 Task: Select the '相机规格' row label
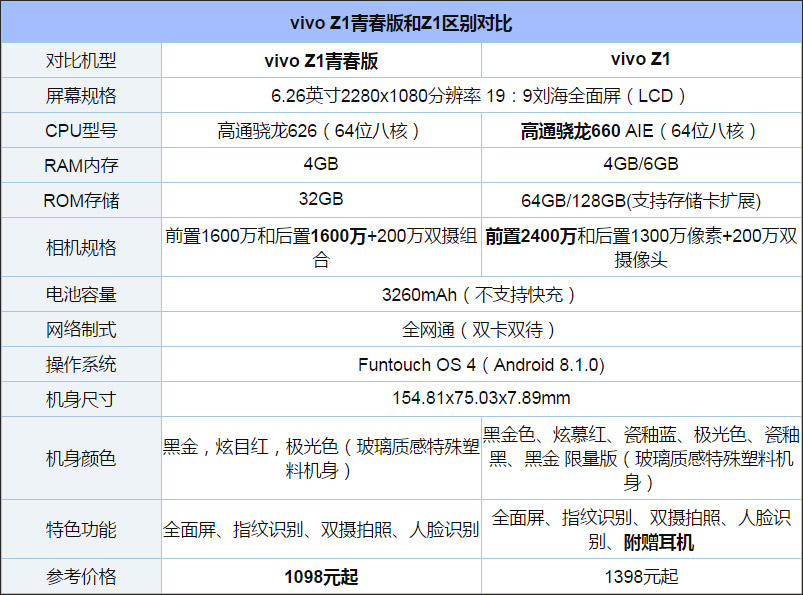[81, 248]
